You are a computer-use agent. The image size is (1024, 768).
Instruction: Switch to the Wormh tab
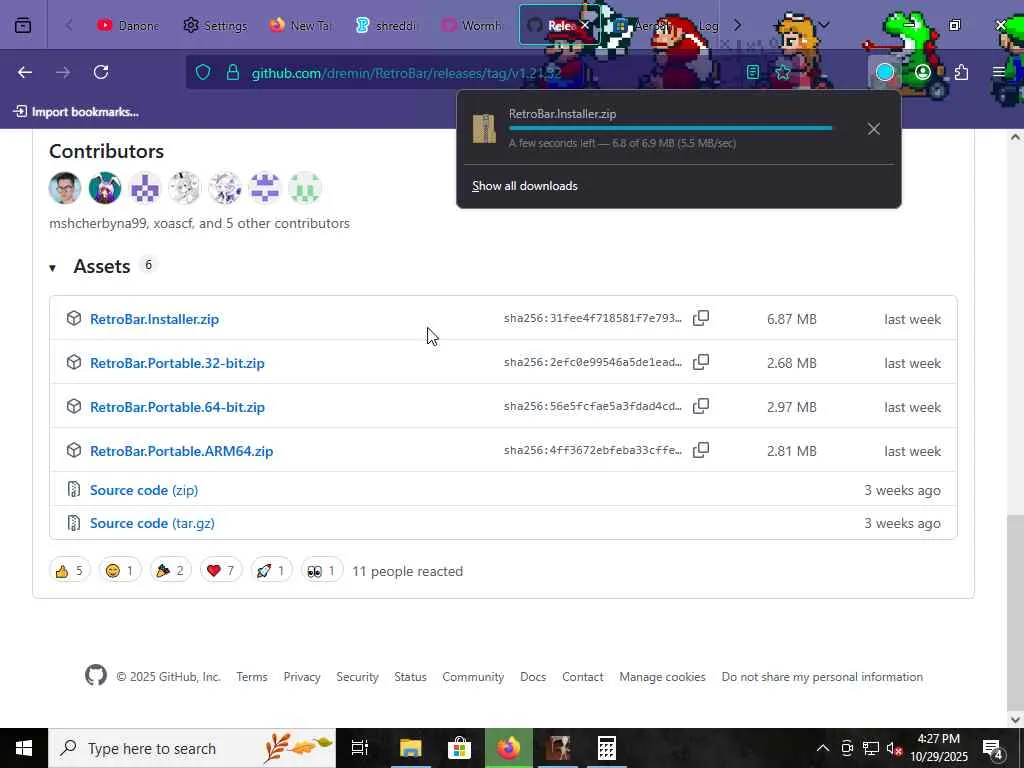tap(473, 25)
